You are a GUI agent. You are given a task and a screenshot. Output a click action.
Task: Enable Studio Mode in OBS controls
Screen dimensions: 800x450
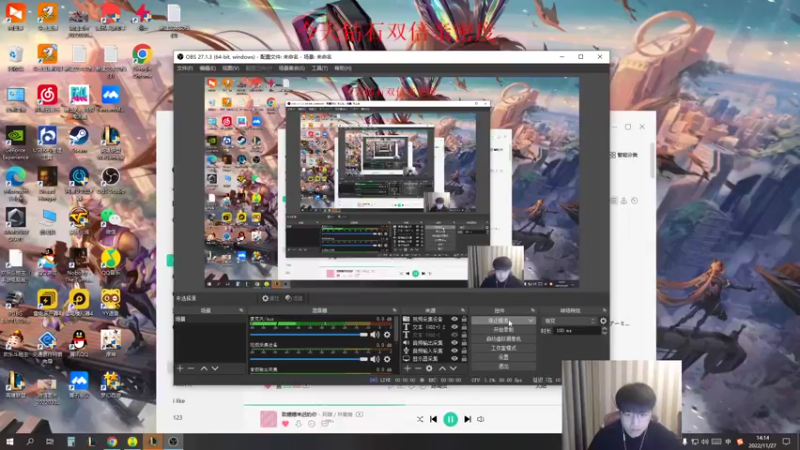pyautogui.click(x=504, y=348)
